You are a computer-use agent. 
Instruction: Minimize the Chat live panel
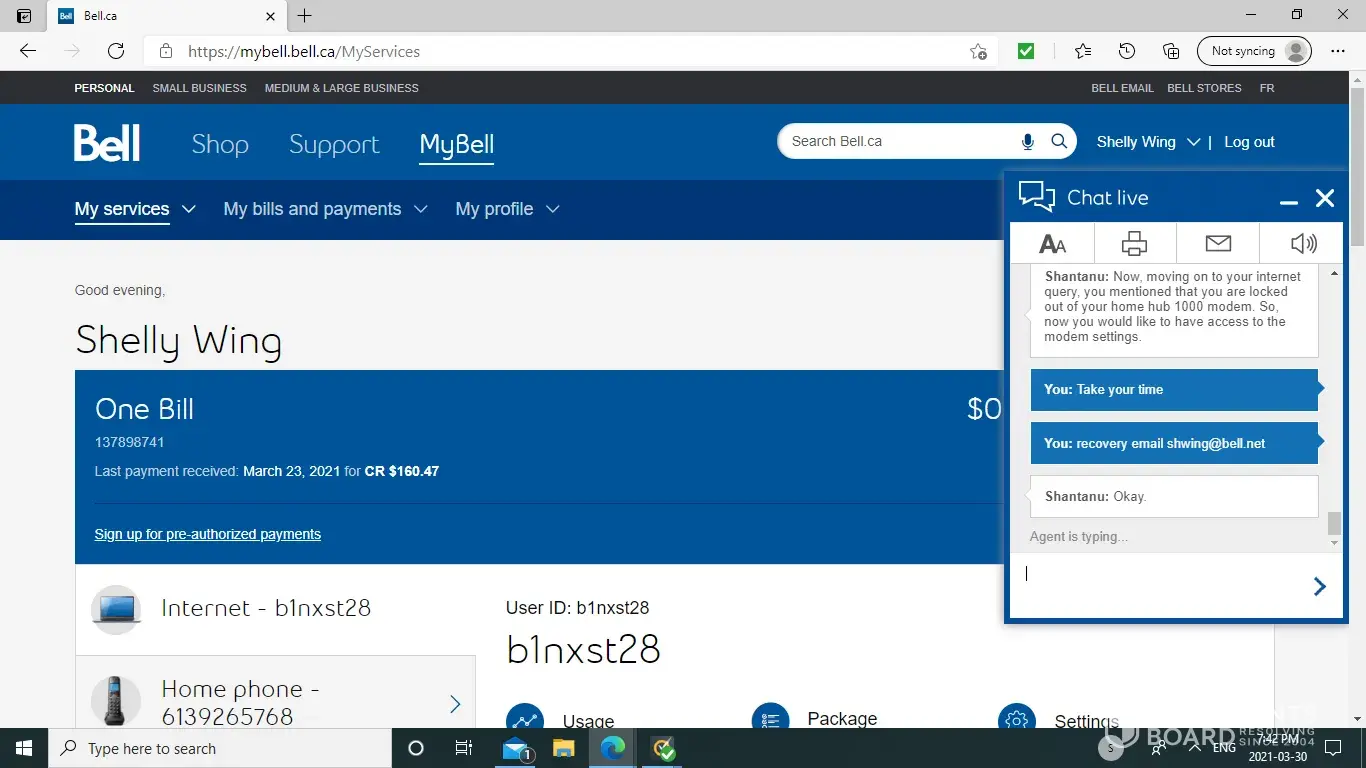[1289, 201]
